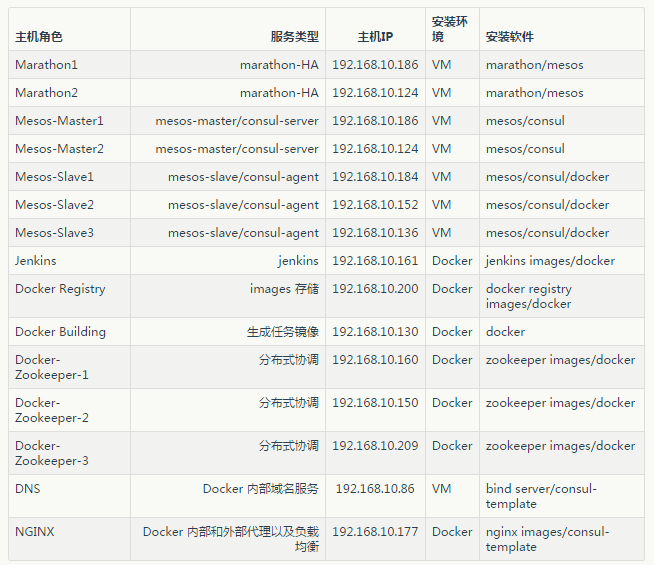This screenshot has height=565, width=654.
Task: Click IP 192.168.10.186 in Marathon1 row
Action: [375, 65]
